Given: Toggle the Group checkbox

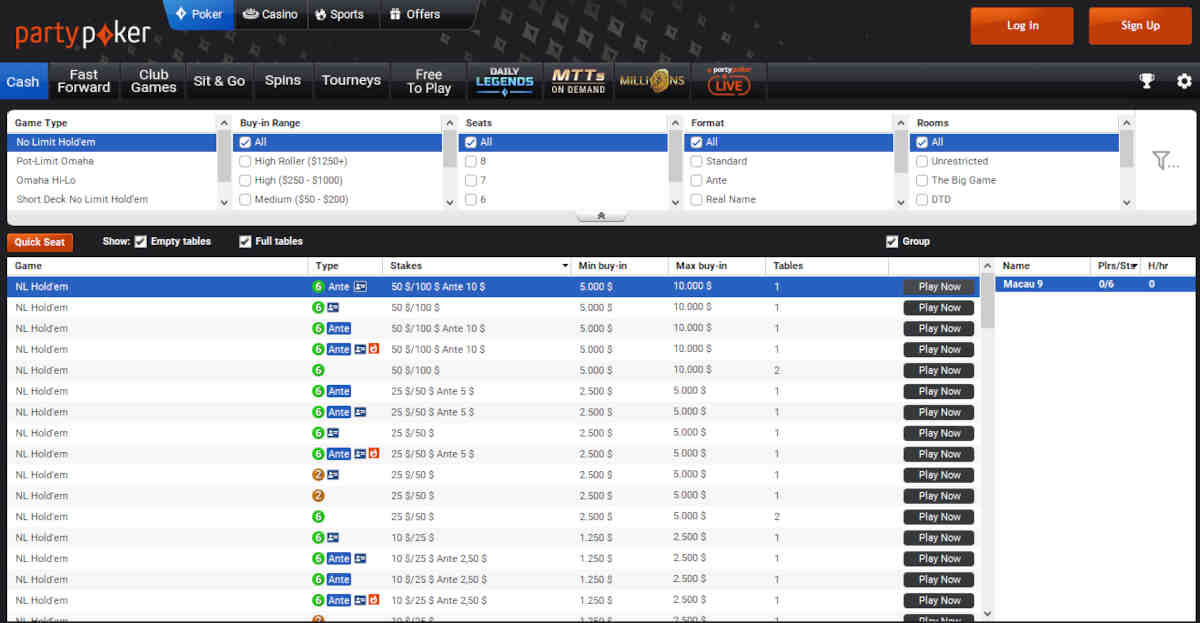Looking at the screenshot, I should coord(892,241).
